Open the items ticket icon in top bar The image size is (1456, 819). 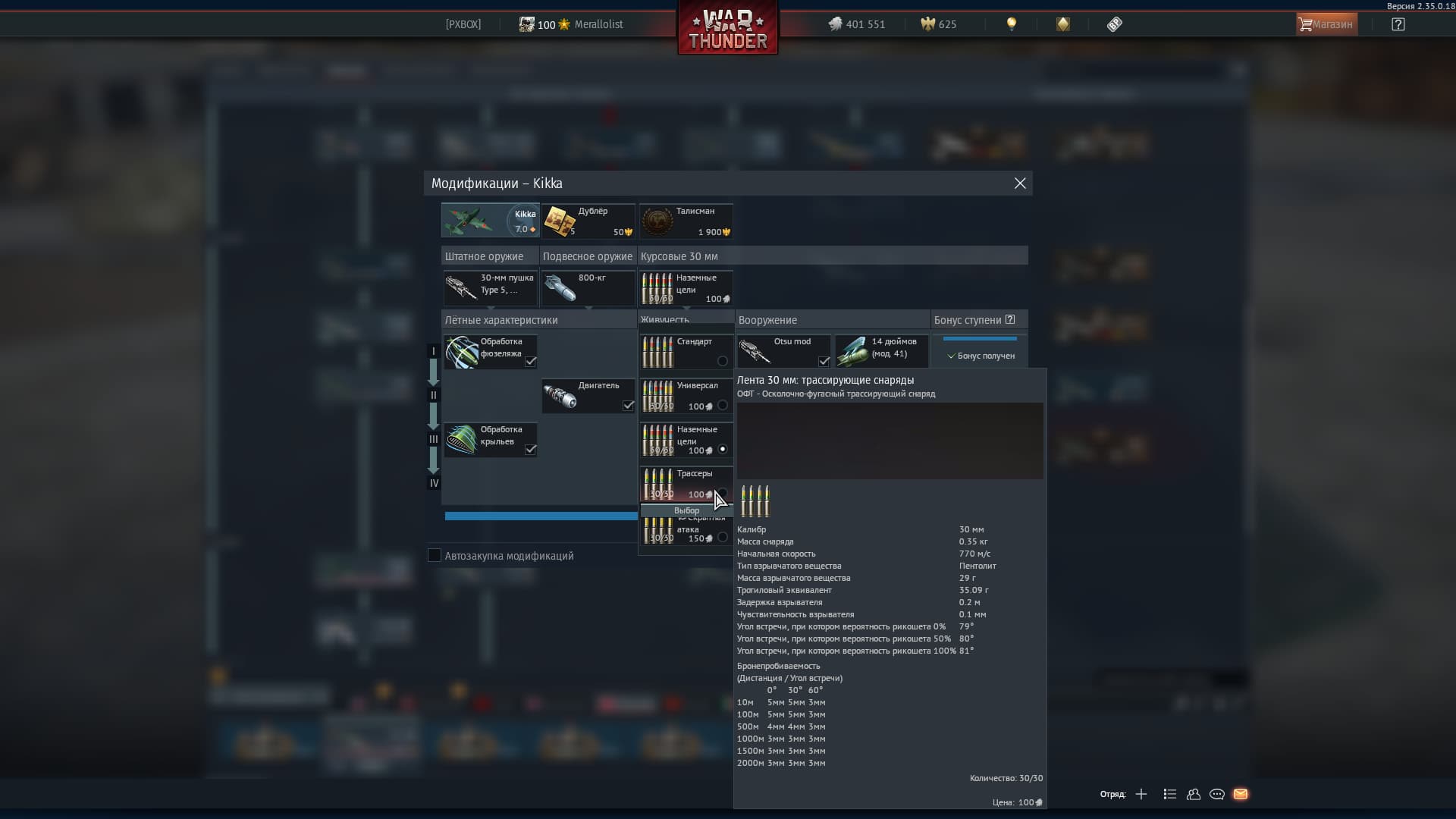(1114, 24)
